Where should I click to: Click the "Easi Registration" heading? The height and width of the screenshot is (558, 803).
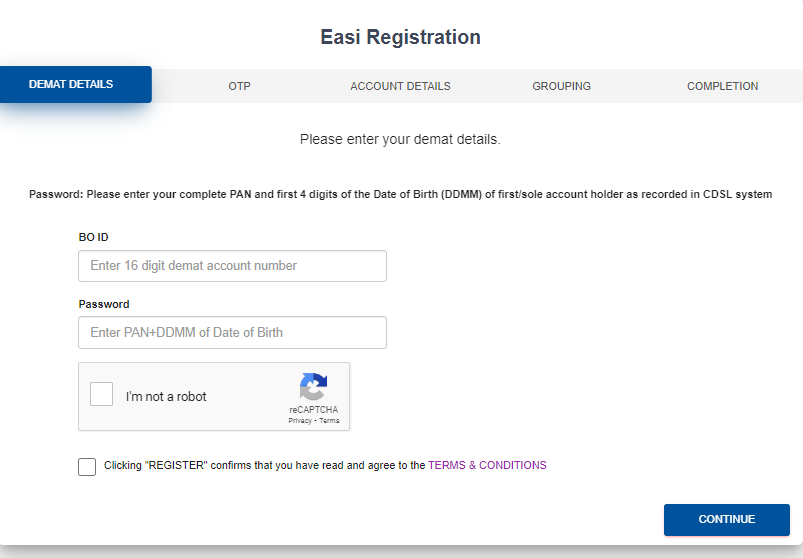pos(400,38)
